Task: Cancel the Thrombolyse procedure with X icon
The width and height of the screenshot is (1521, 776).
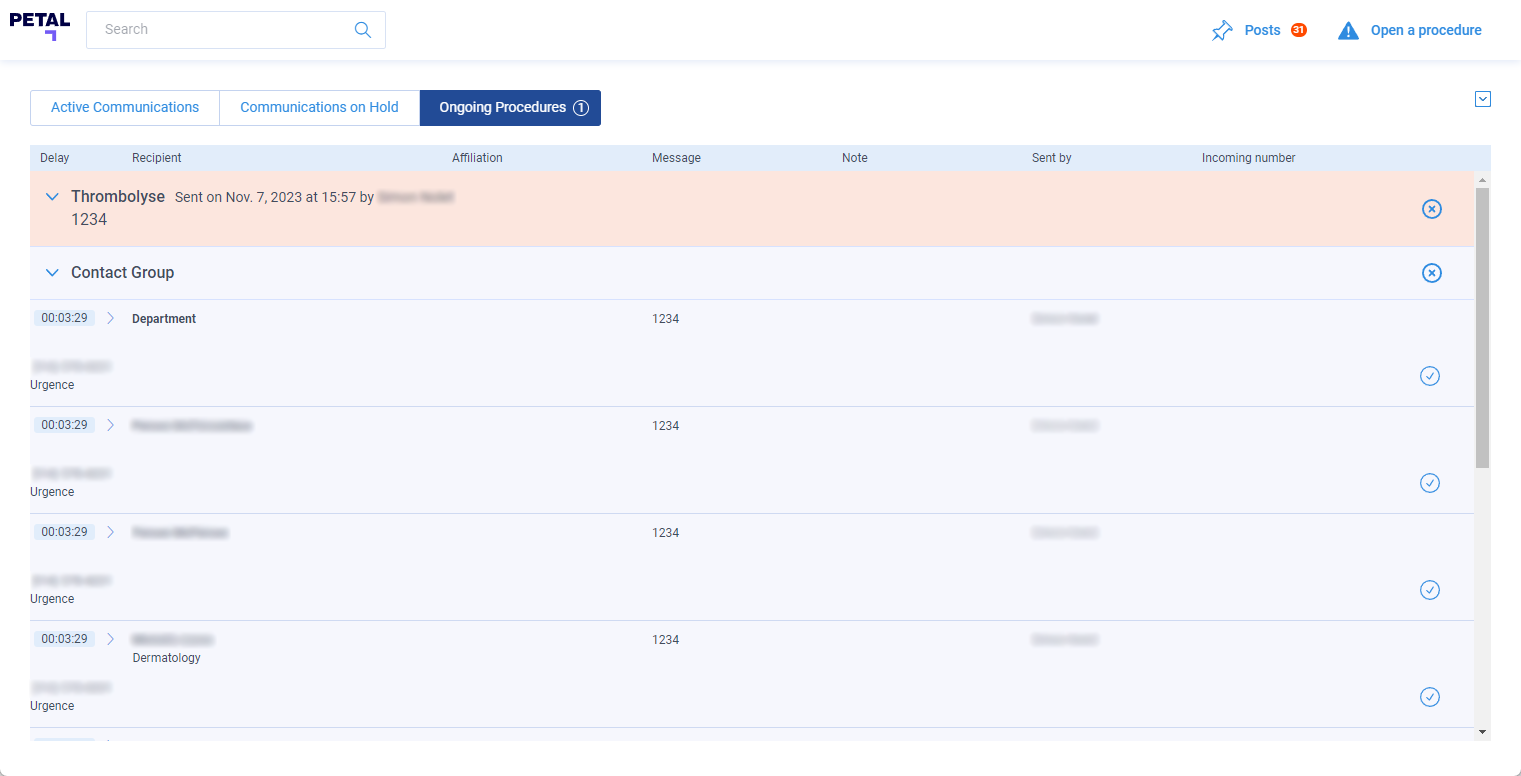Action: click(x=1432, y=209)
